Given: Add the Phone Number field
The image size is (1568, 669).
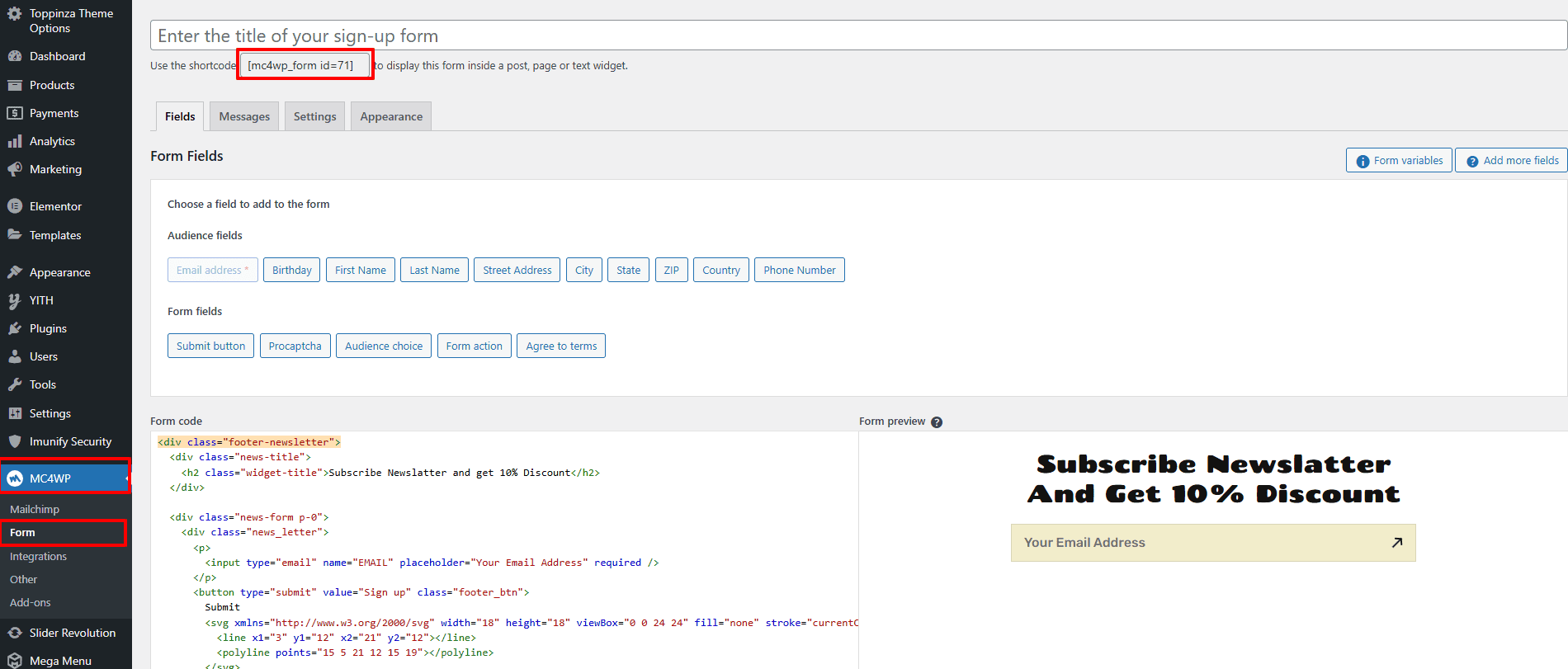Looking at the screenshot, I should pyautogui.click(x=800, y=270).
